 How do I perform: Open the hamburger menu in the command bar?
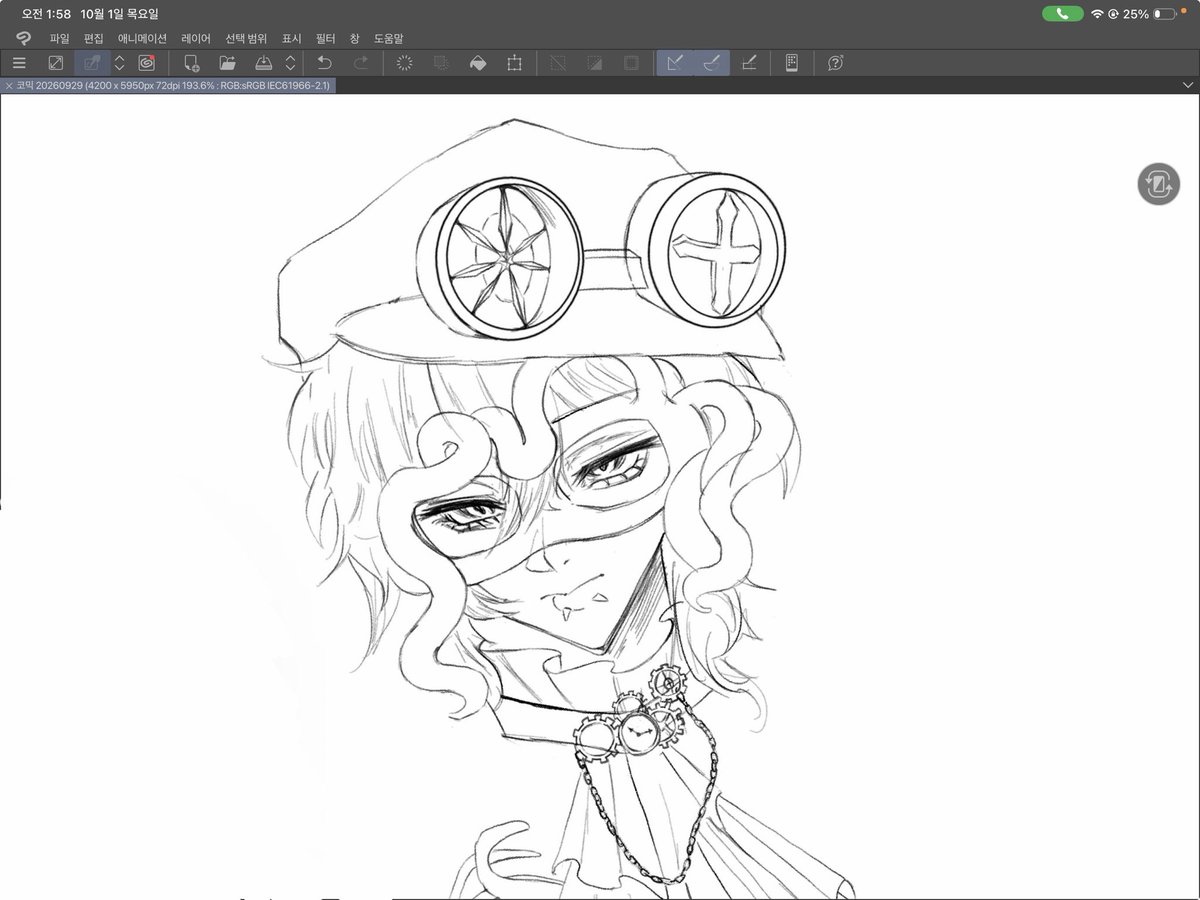(19, 63)
